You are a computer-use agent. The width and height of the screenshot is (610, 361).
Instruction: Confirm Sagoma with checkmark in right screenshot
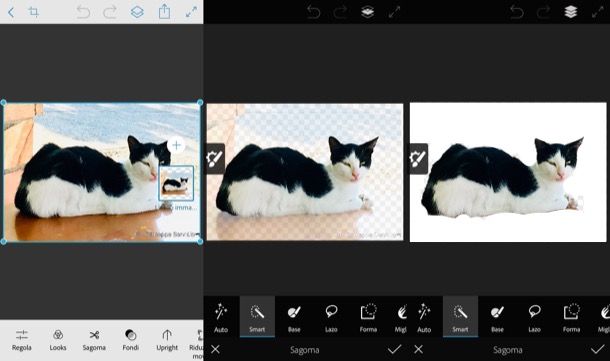click(597, 349)
